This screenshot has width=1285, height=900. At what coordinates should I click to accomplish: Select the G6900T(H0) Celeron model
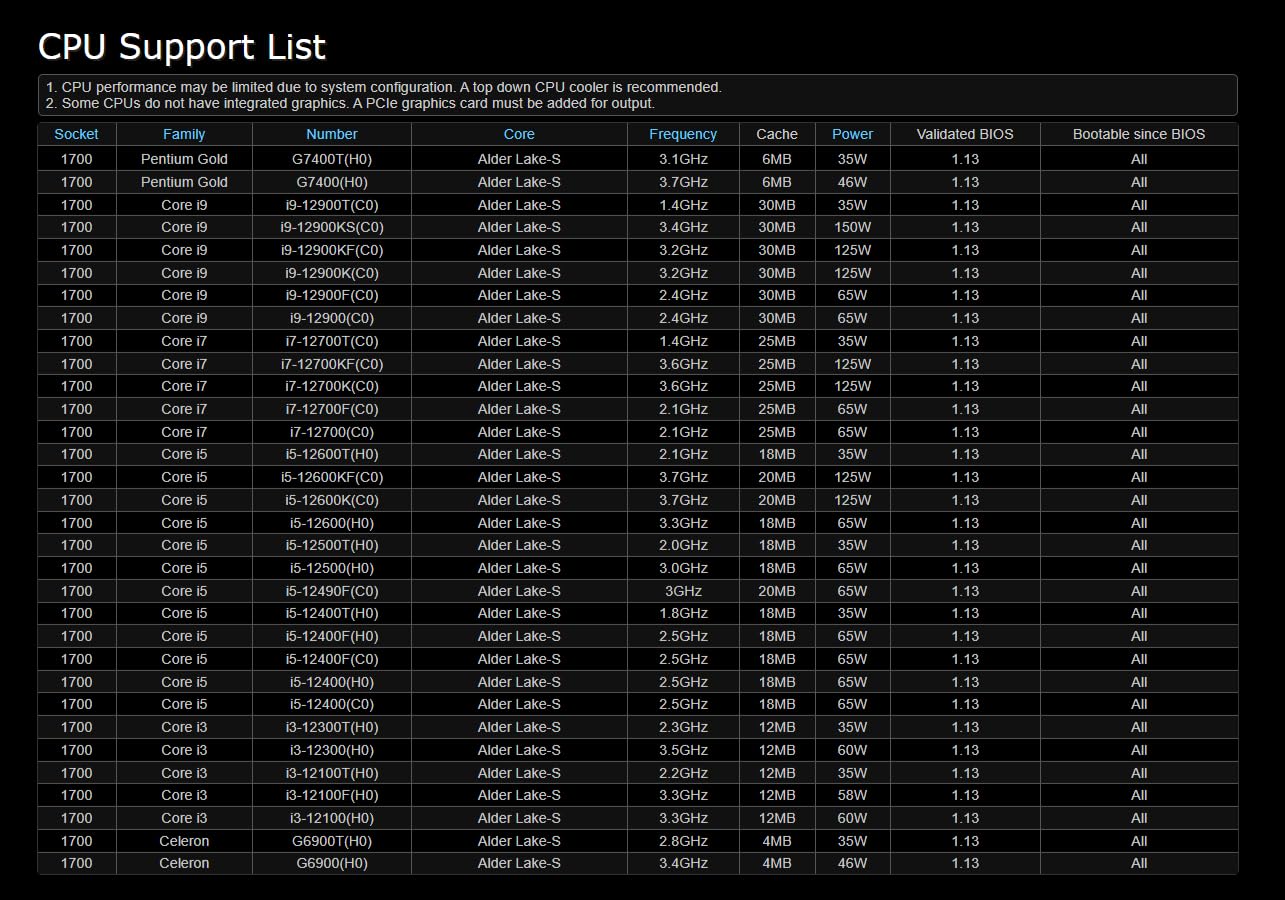[332, 841]
